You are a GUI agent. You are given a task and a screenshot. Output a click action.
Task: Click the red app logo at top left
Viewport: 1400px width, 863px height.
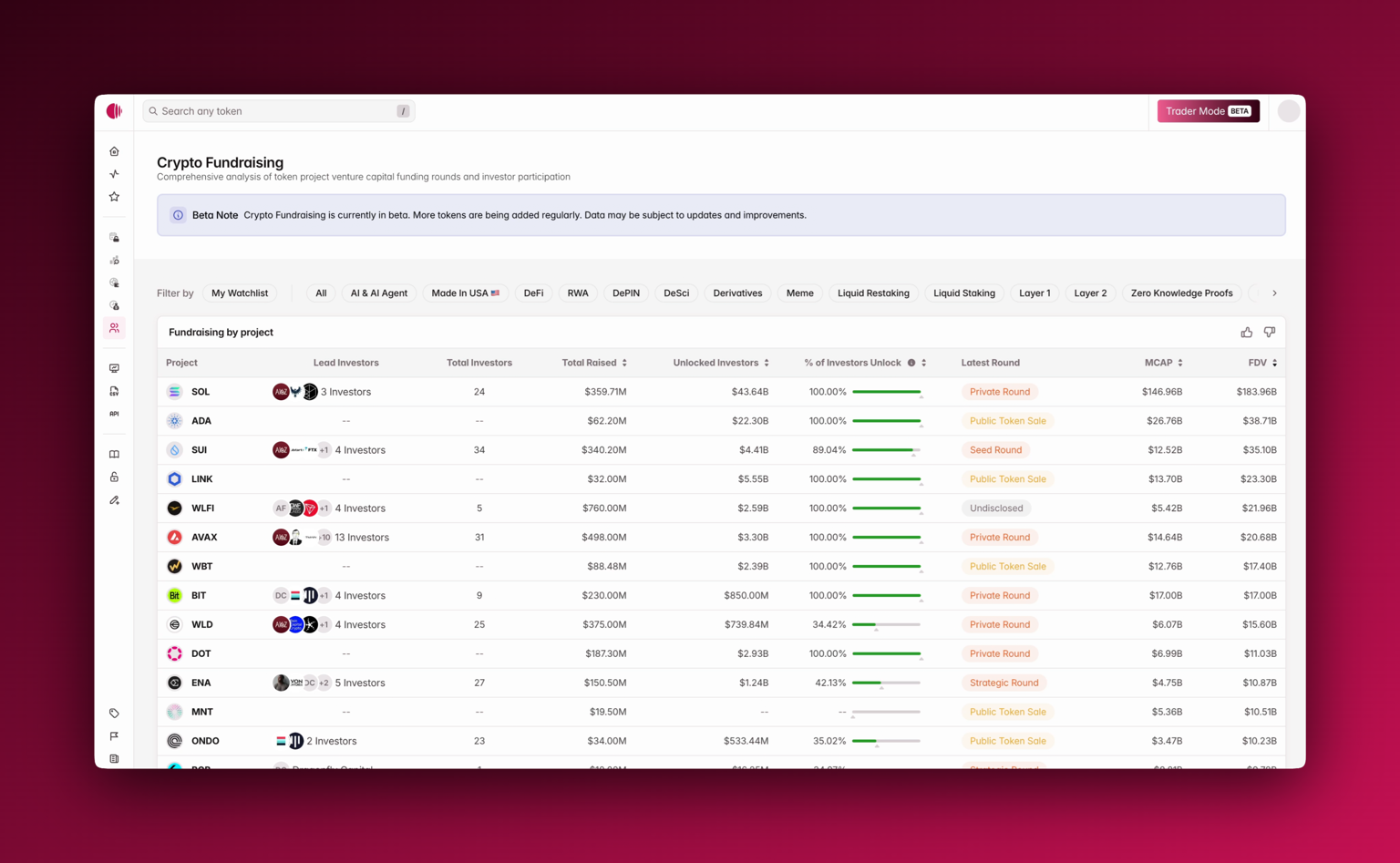coord(114,111)
